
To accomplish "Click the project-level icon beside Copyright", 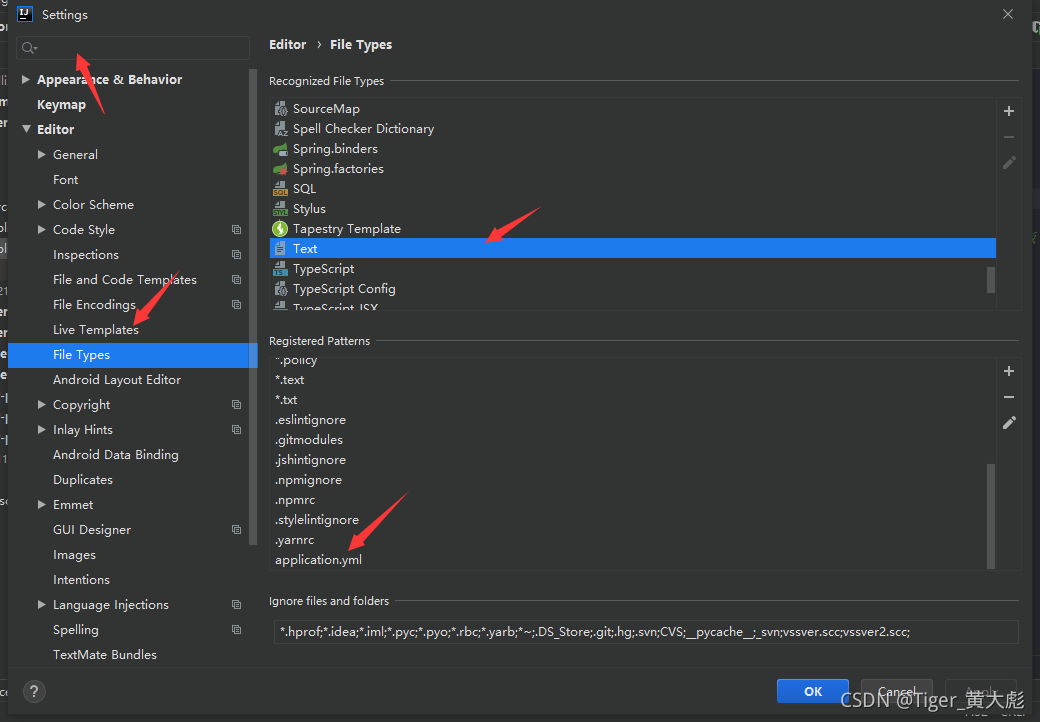I will point(236,404).
